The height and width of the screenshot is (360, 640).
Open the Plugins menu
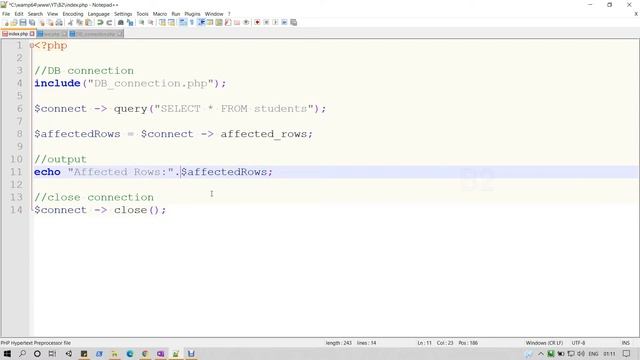(x=192, y=14)
